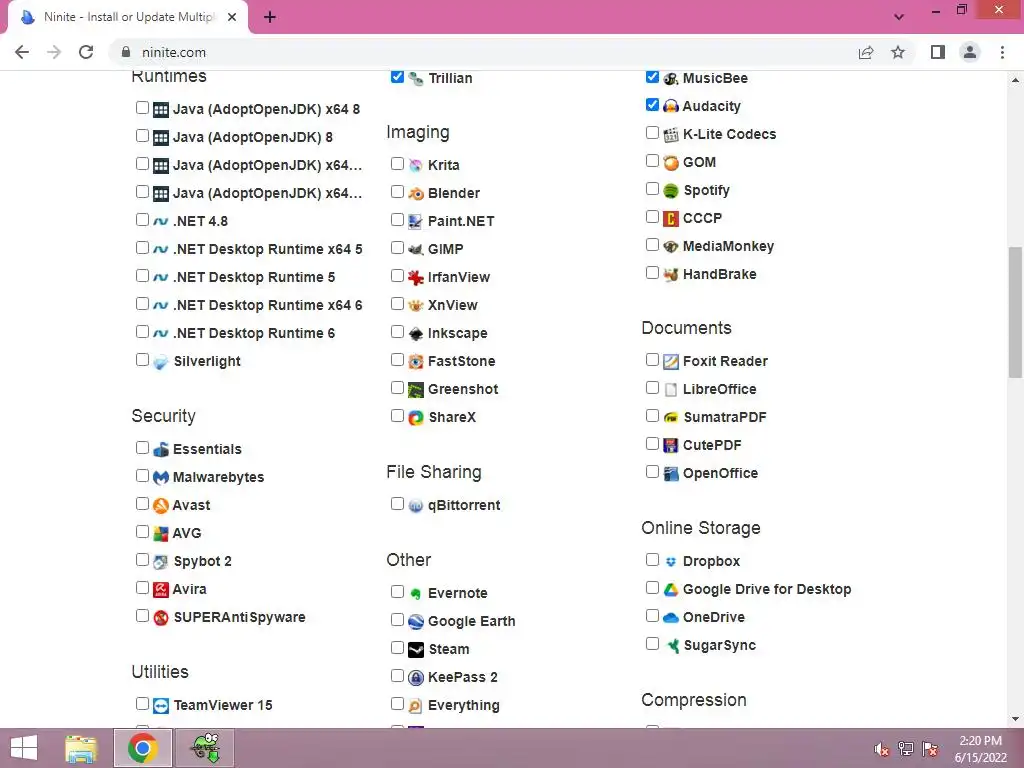The height and width of the screenshot is (768, 1024).
Task: Click the Avast orange icon
Action: (x=161, y=505)
